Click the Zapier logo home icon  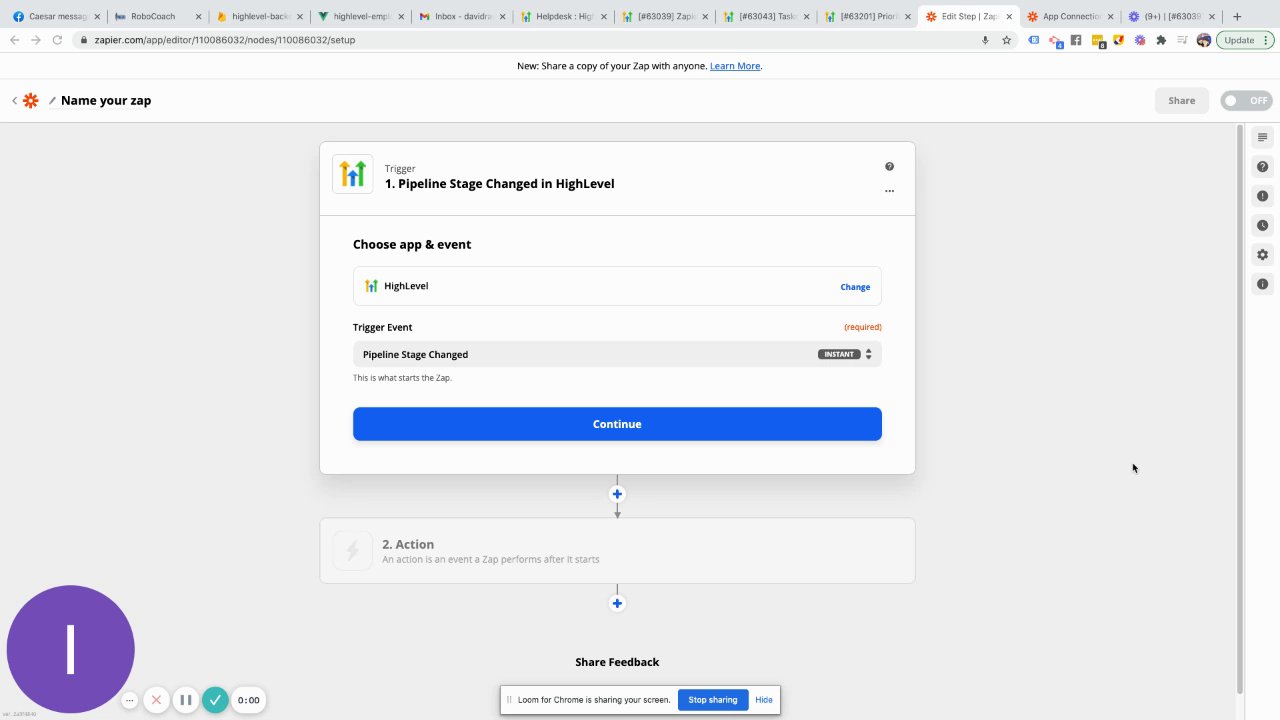(x=31, y=101)
